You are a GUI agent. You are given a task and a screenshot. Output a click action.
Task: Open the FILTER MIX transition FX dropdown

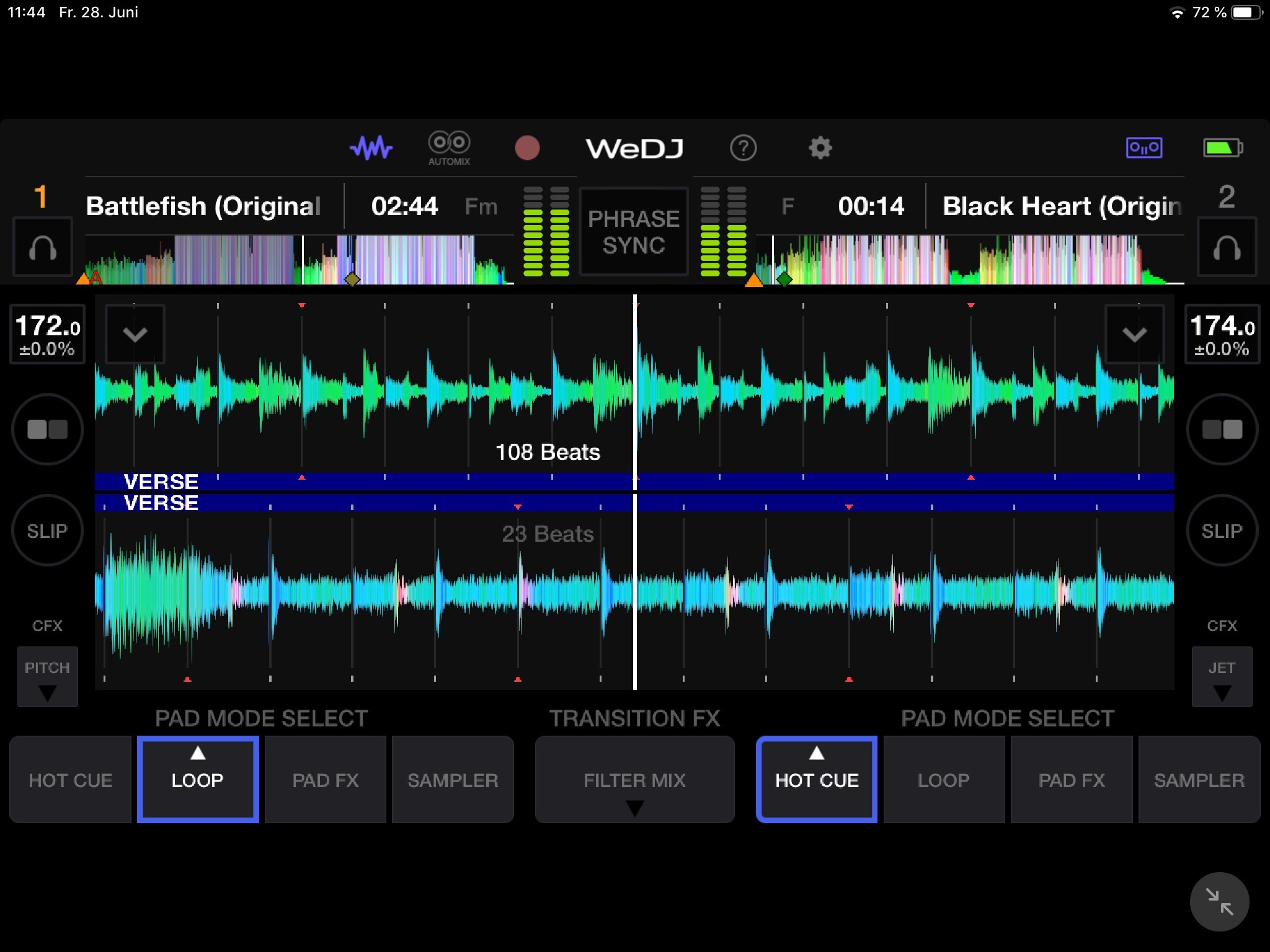[634, 780]
